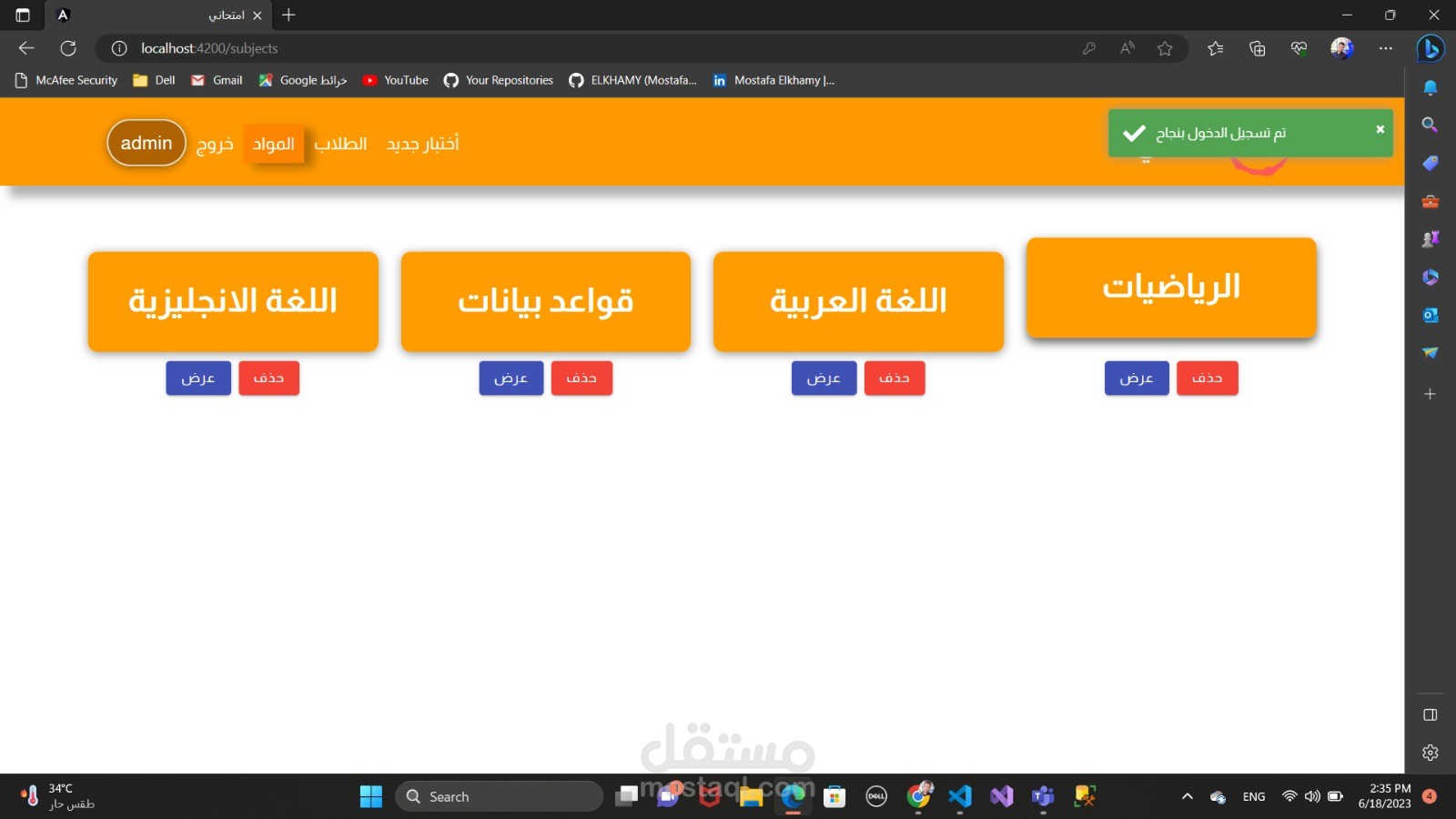The width and height of the screenshot is (1456, 819).
Task: Click عرض under قواعد بيانات
Action: tap(511, 378)
